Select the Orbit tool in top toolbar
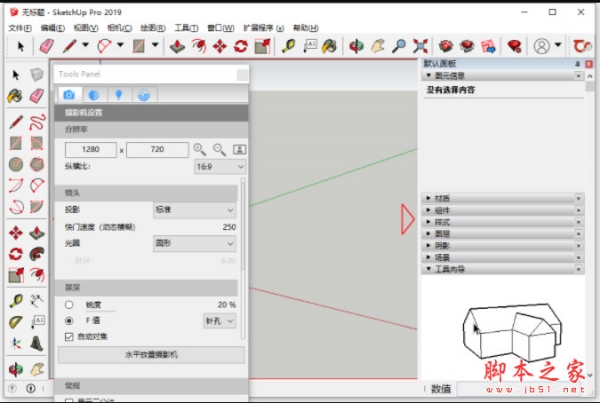 356,46
